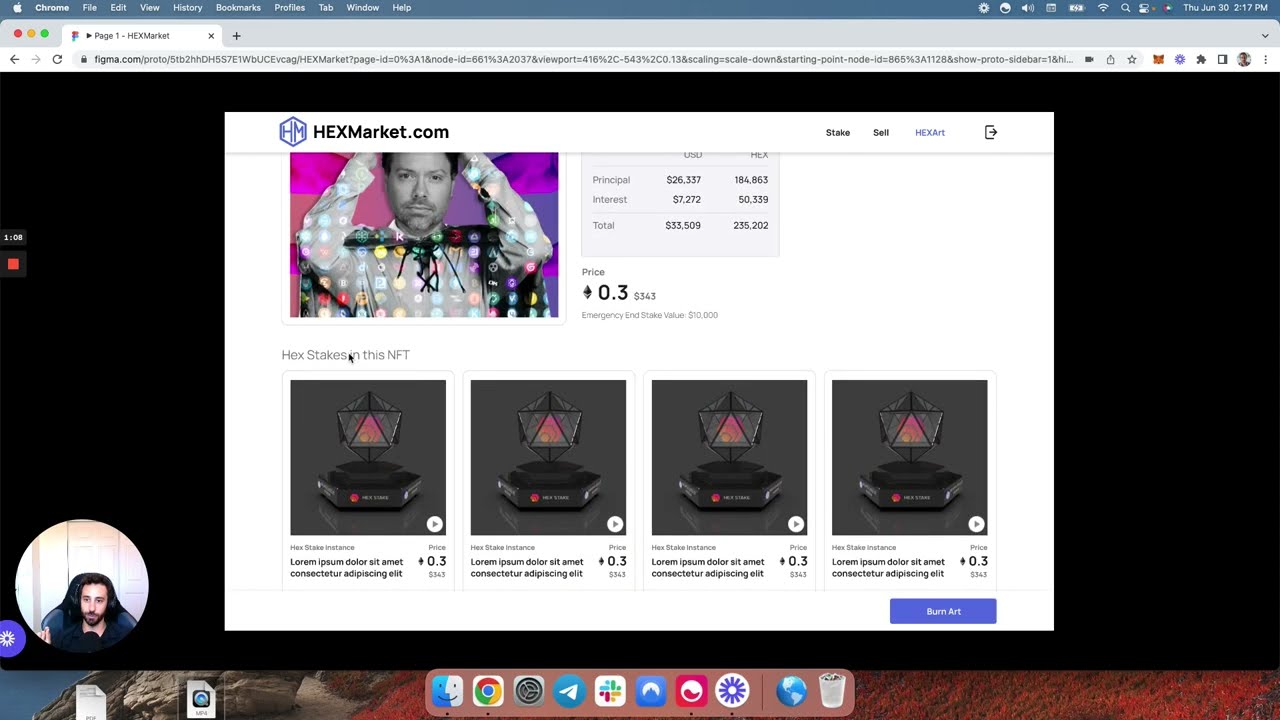This screenshot has height=720, width=1280.
Task: Click the webcam bubble of the presenter
Action: (82, 586)
